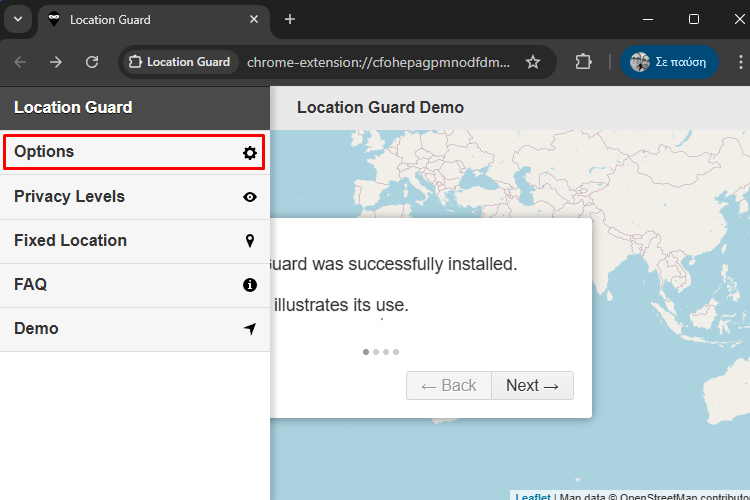Viewport: 750px width, 500px height.
Task: Reload the page
Action: (92, 62)
